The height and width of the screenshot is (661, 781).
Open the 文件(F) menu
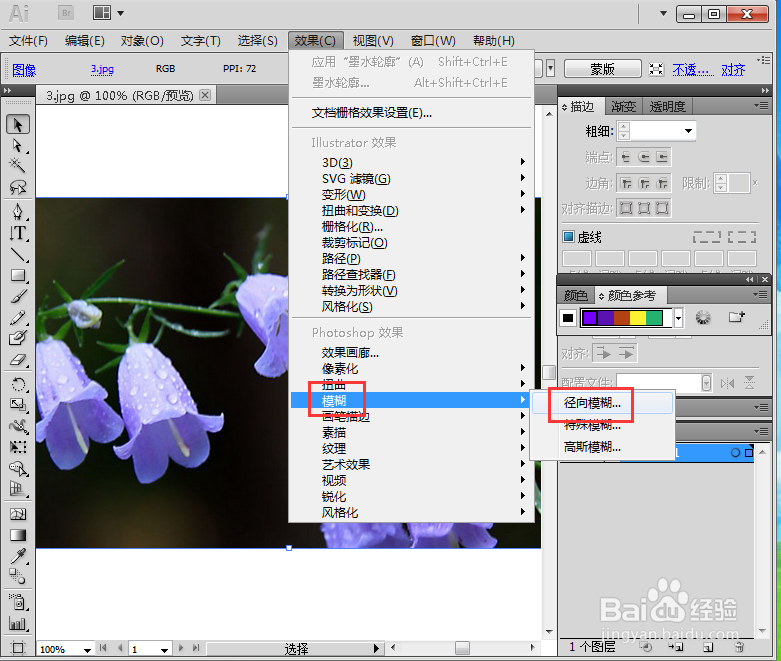(28, 41)
